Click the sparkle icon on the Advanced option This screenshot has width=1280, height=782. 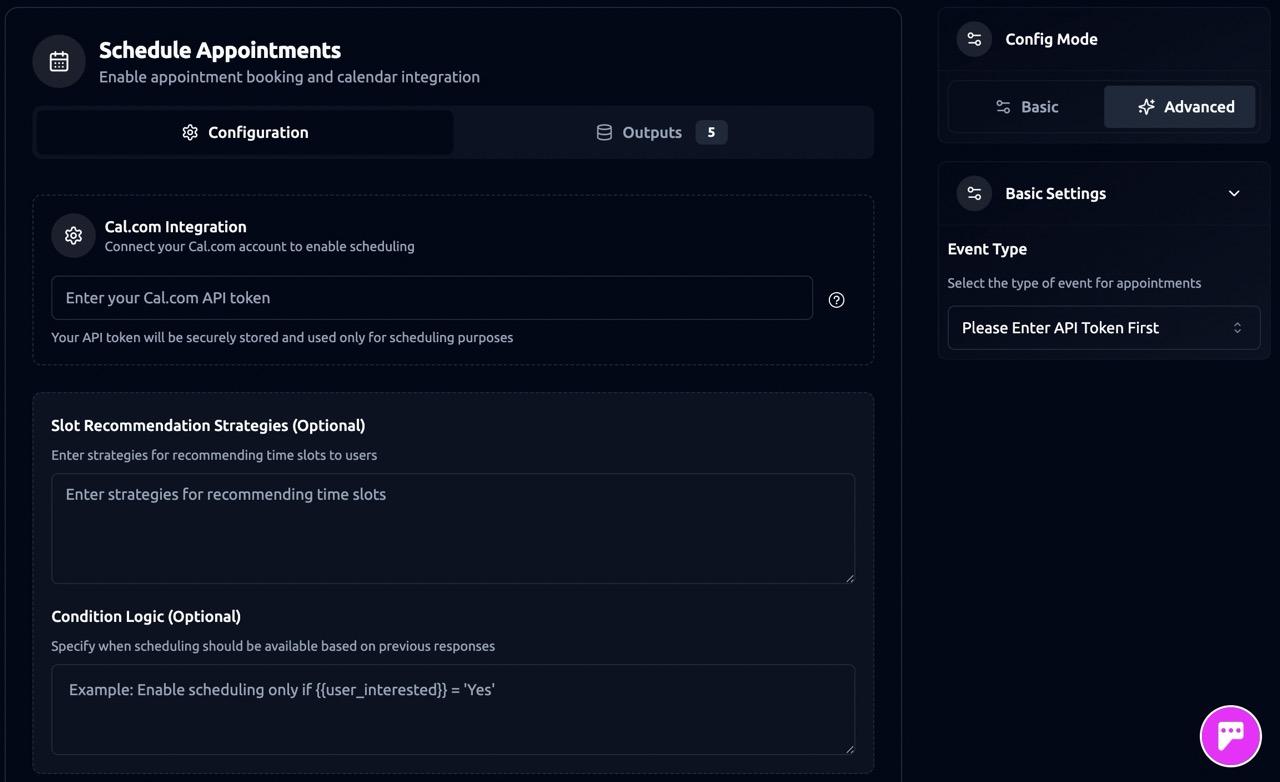1146,107
